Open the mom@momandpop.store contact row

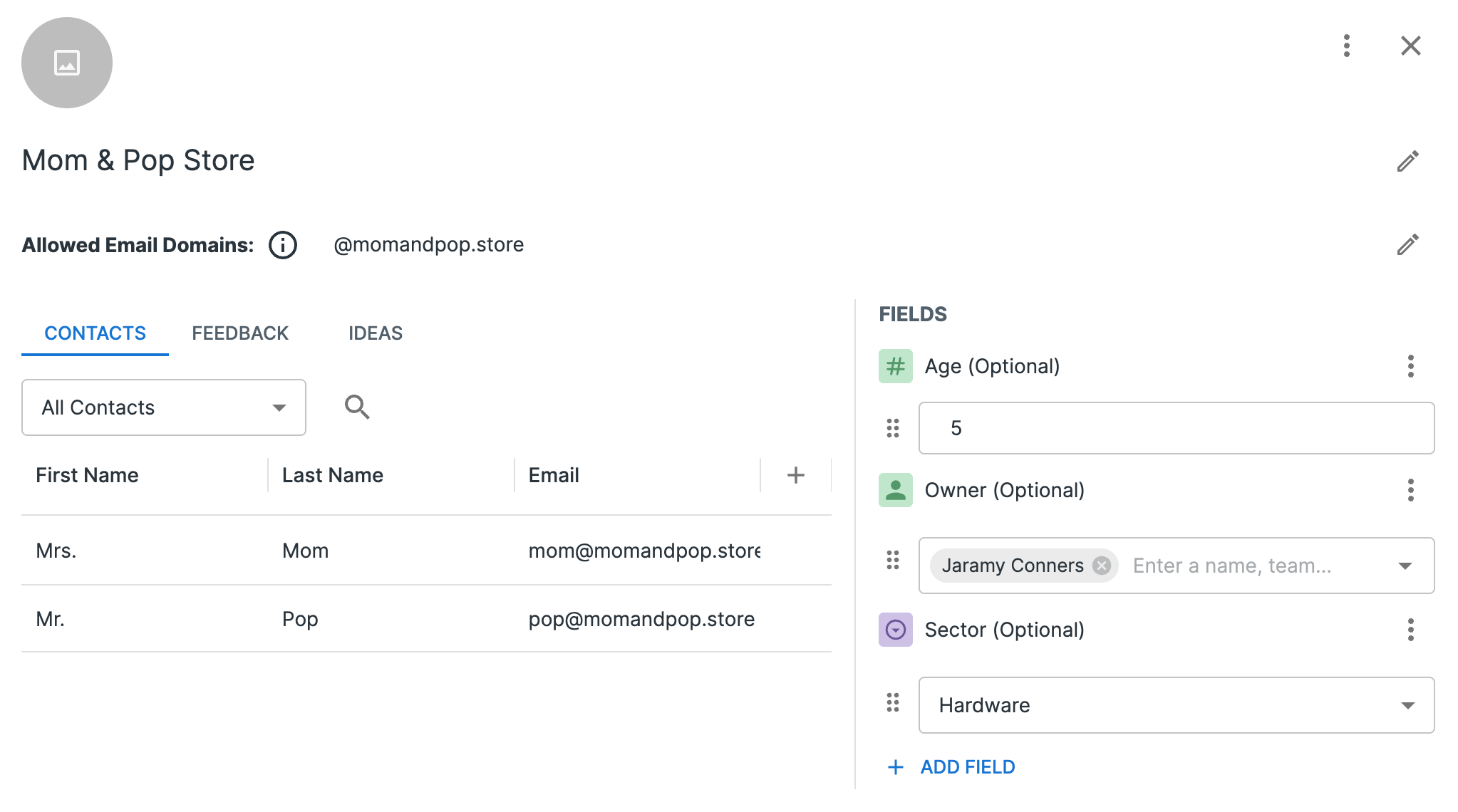click(426, 551)
